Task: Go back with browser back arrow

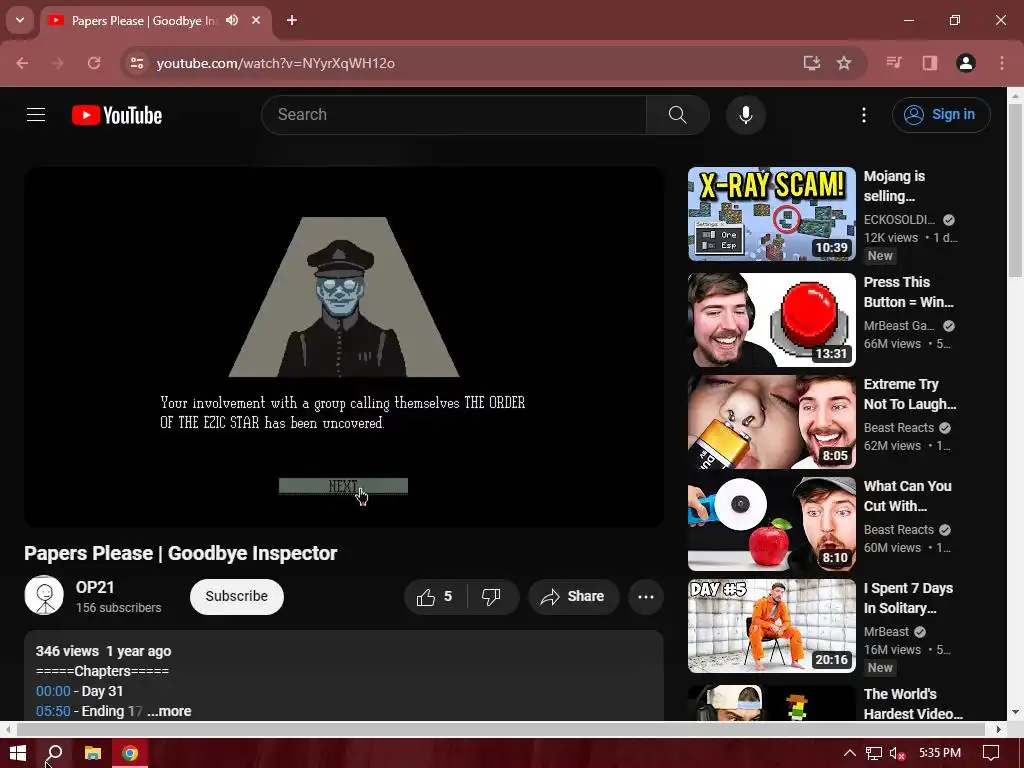Action: coord(22,63)
